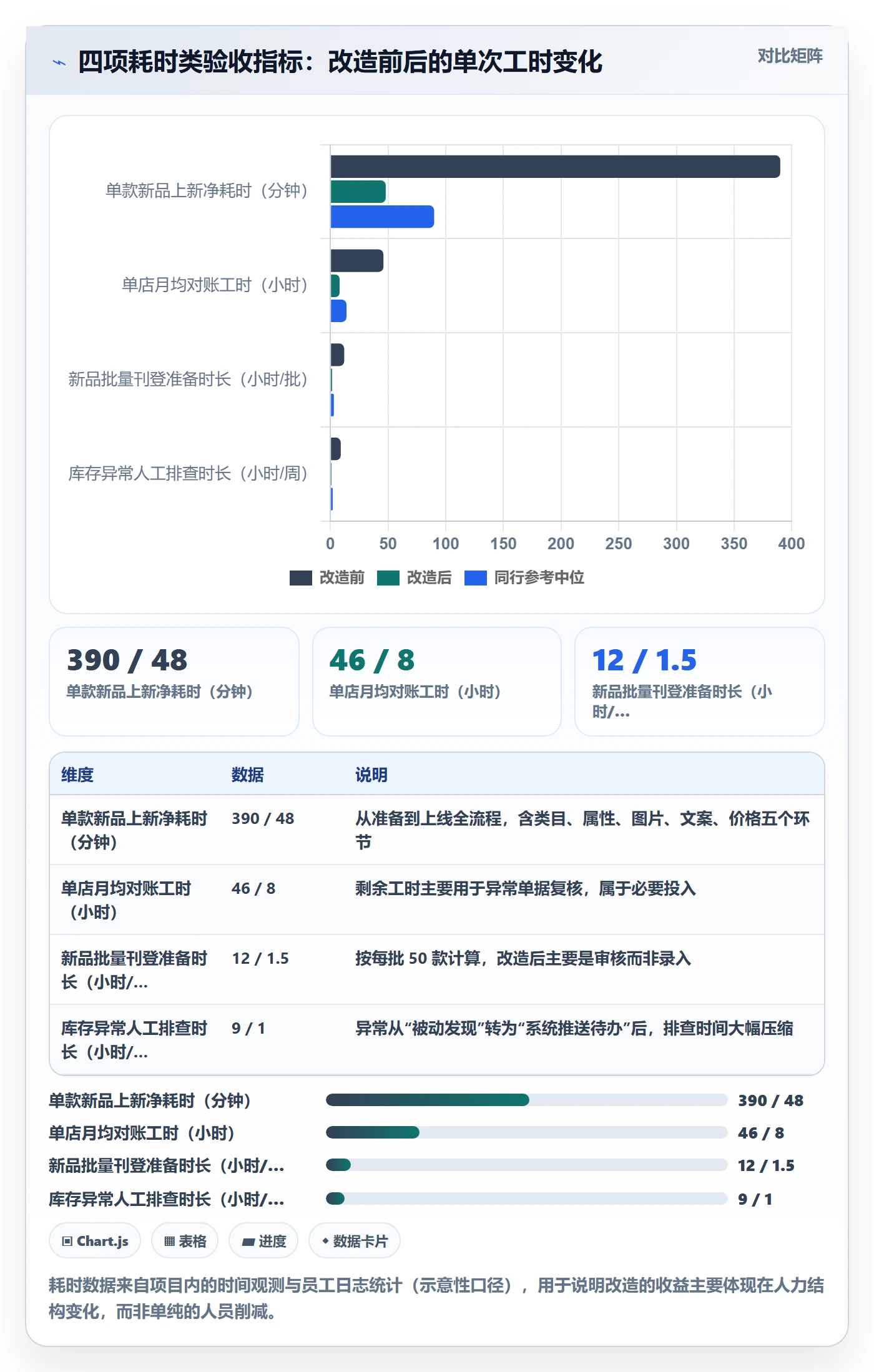Viewport: 874px width, 1372px height.
Task: Click the Chart.js chip's square icon
Action: point(67,1242)
